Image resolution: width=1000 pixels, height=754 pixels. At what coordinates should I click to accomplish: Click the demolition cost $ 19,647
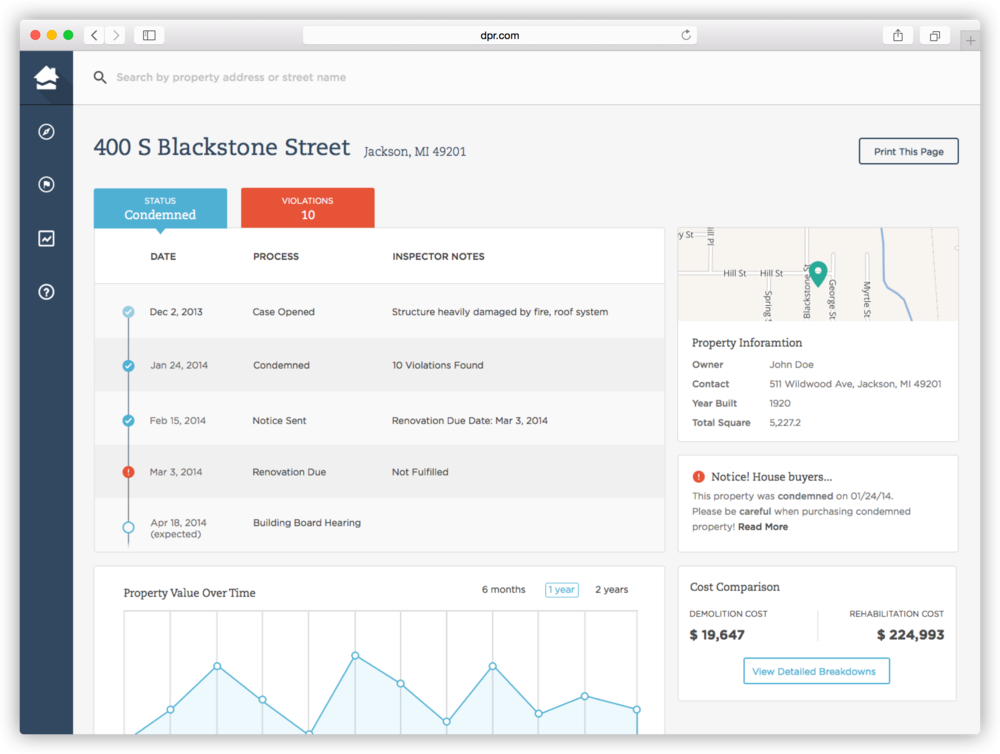[x=717, y=635]
